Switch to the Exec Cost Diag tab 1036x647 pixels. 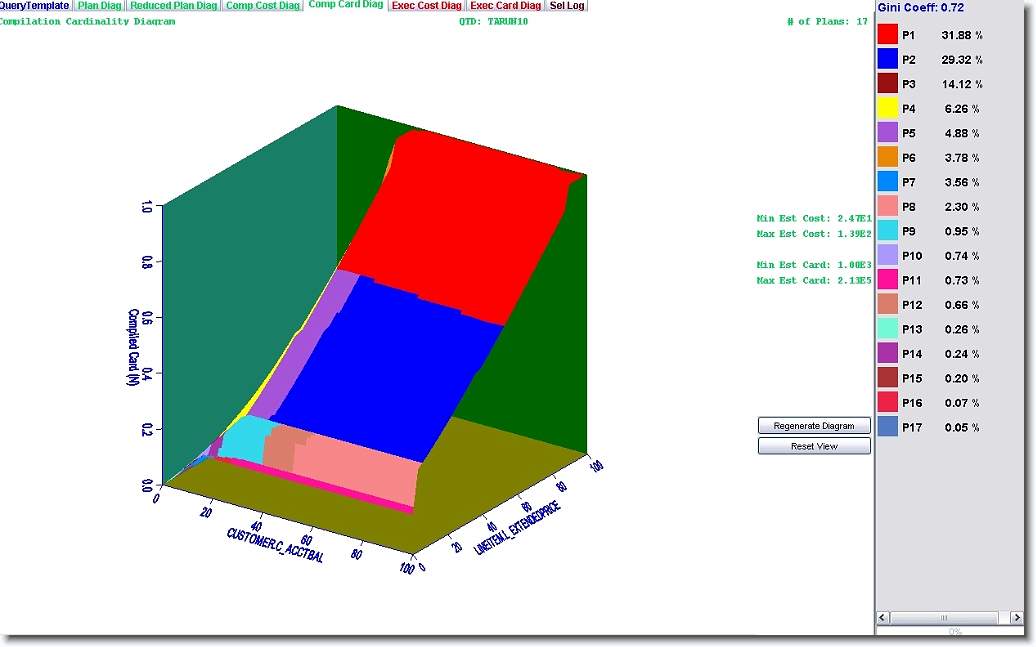tap(426, 6)
